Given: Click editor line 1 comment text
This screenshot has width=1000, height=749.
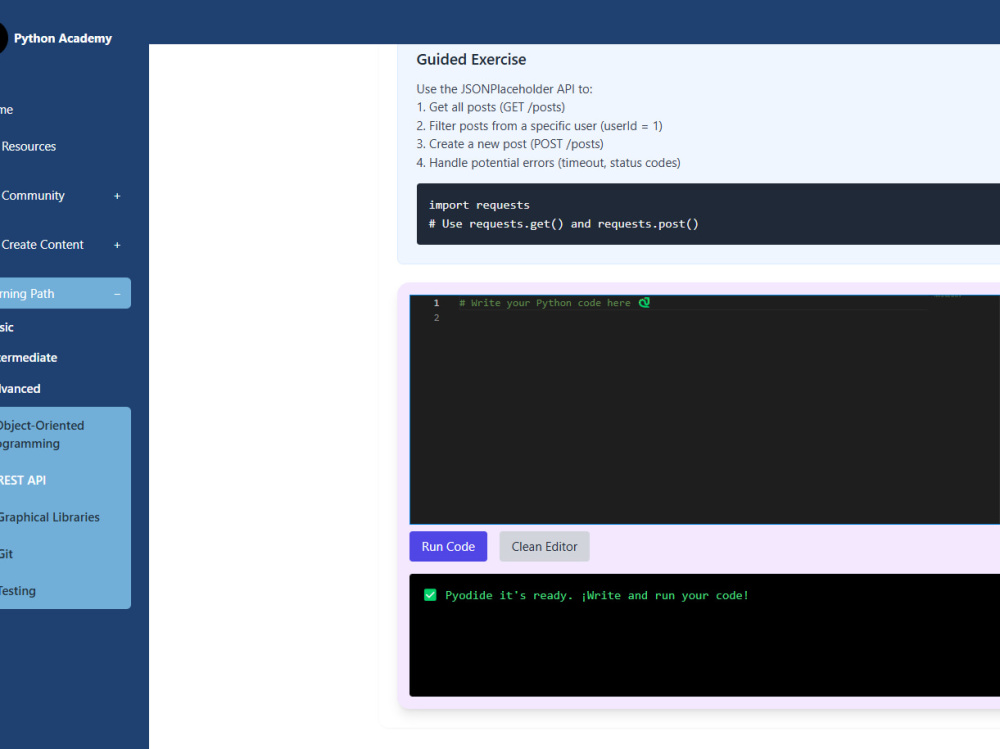Looking at the screenshot, I should click(545, 303).
